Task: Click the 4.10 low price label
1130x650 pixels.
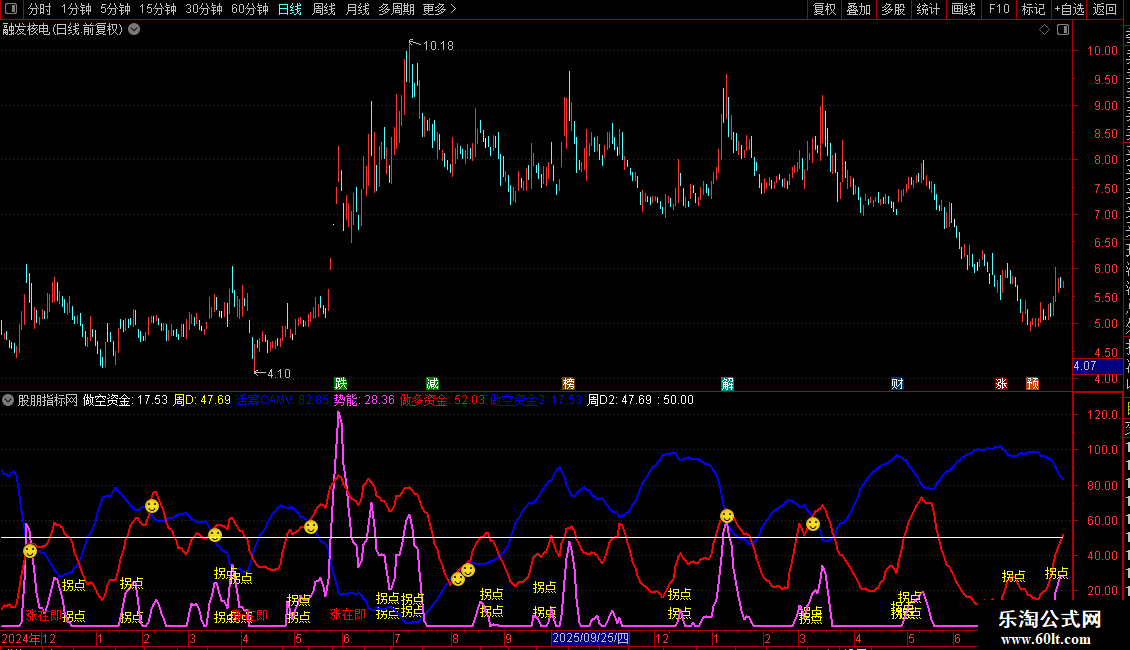Action: [x=279, y=373]
